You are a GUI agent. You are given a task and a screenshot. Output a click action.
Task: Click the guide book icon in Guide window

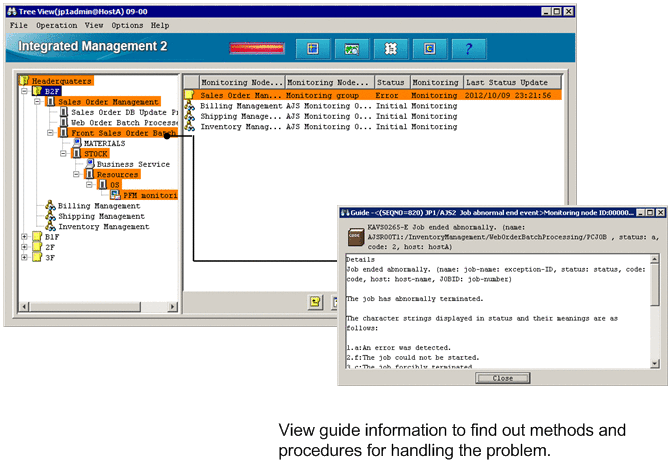click(353, 238)
